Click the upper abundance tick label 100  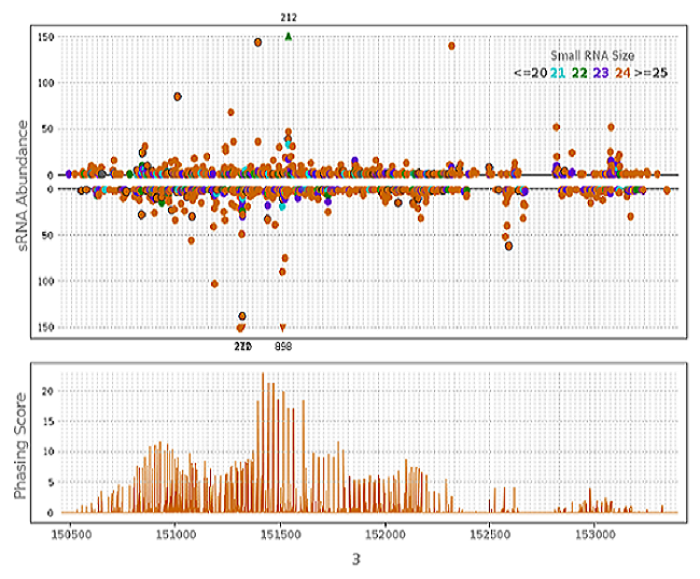46,83
